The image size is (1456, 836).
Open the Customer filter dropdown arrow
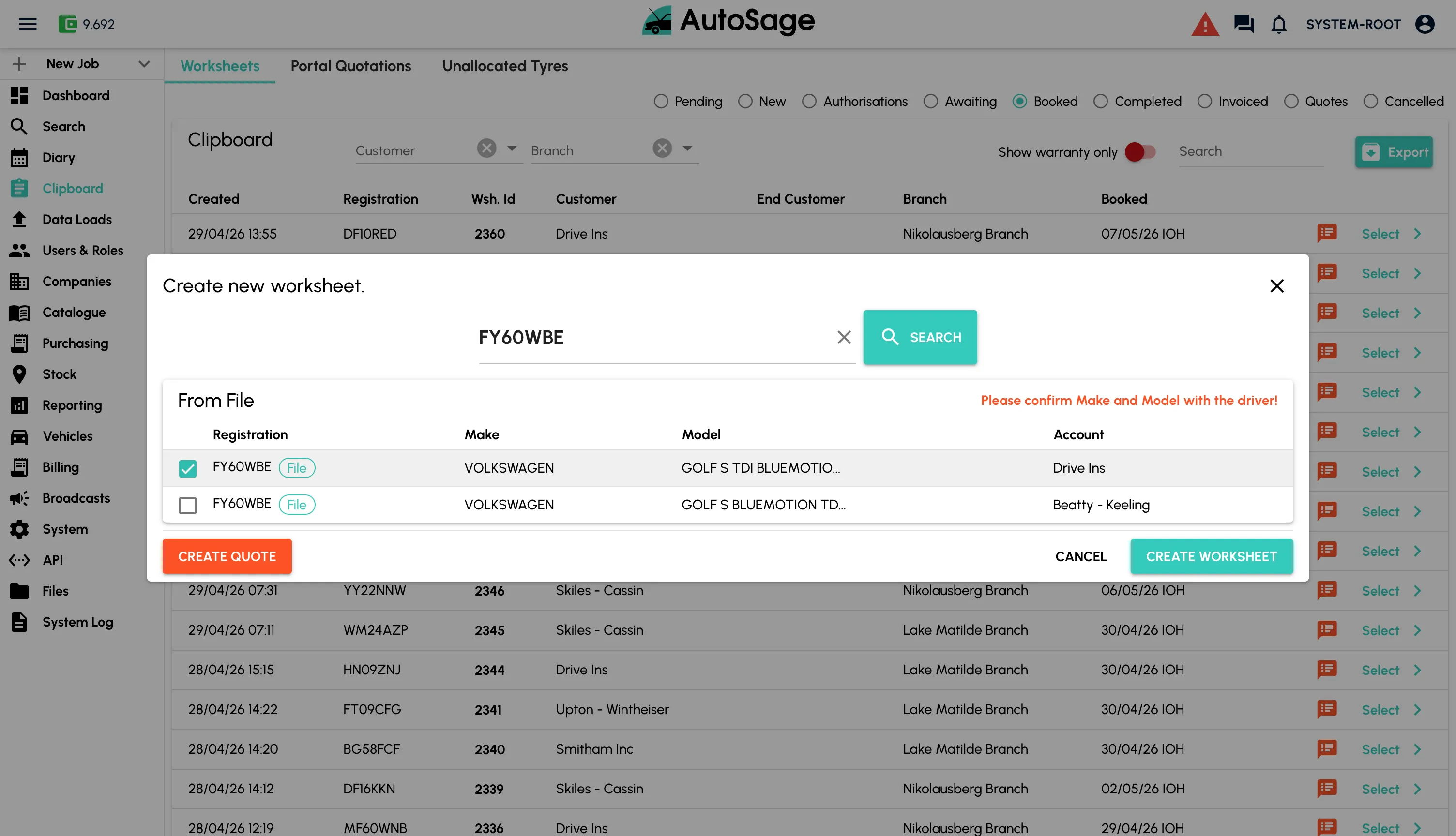pyautogui.click(x=512, y=148)
